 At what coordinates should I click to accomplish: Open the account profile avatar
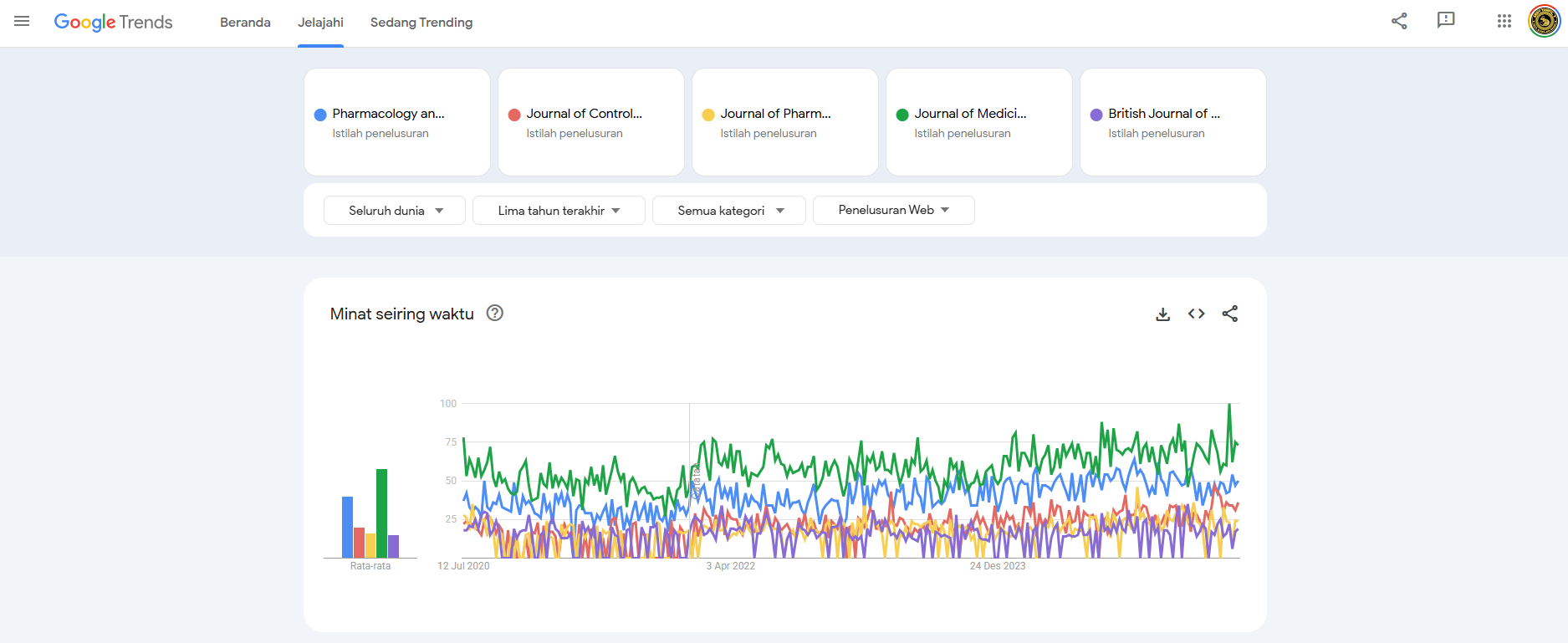pos(1544,22)
